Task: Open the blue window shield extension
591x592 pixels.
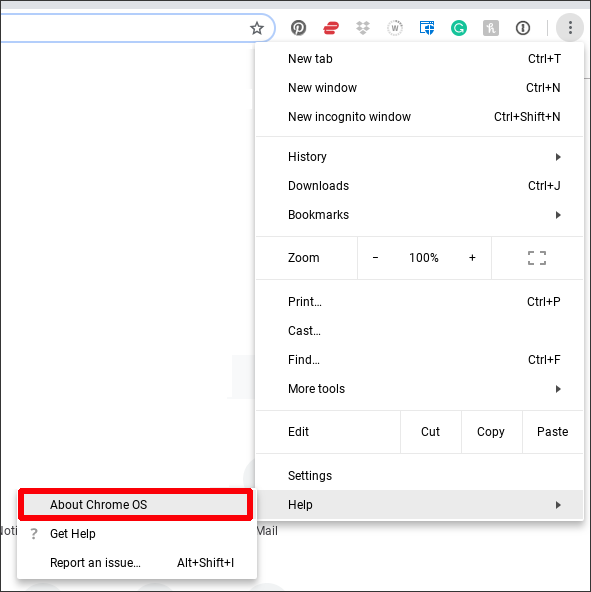Action: pyautogui.click(x=427, y=28)
